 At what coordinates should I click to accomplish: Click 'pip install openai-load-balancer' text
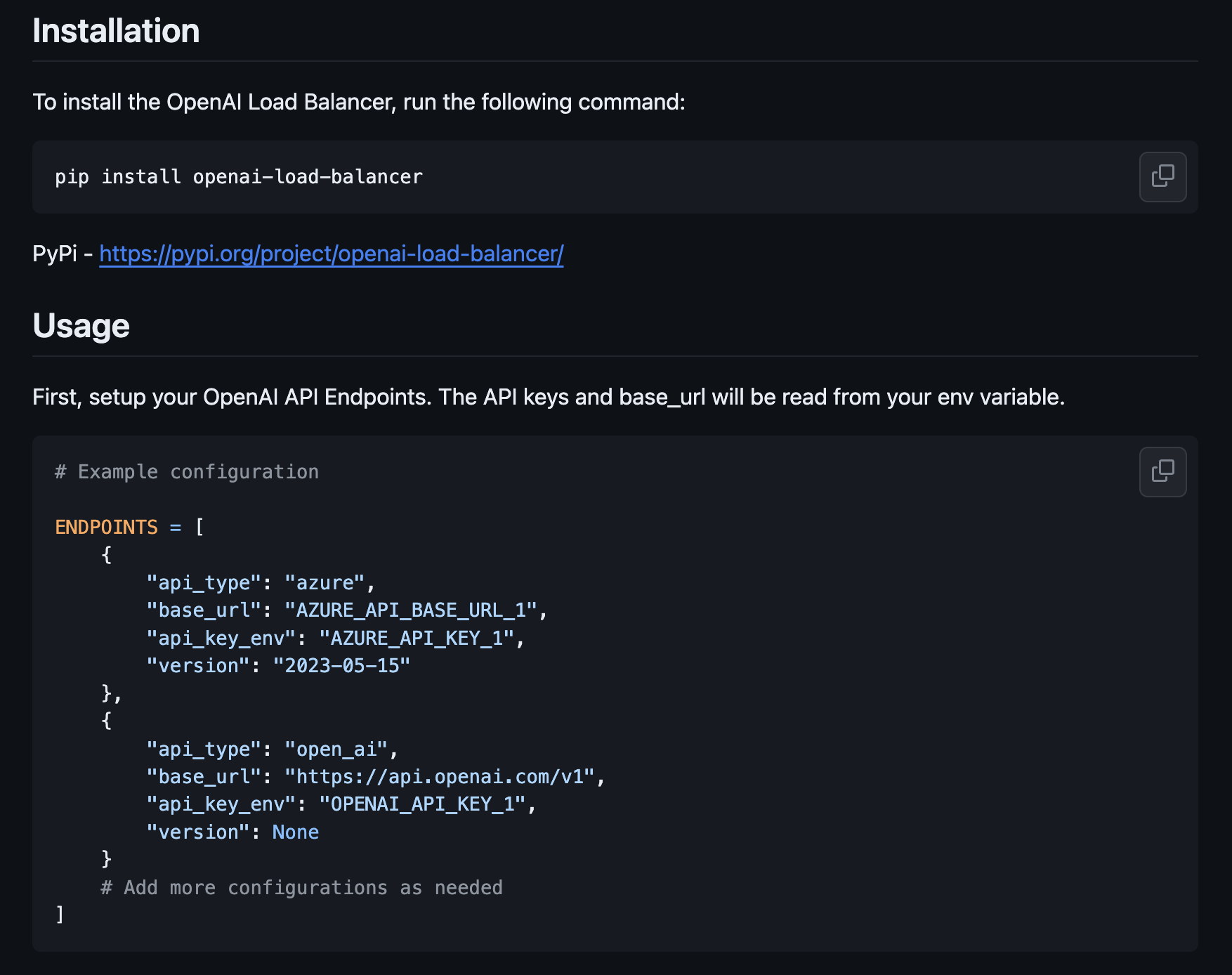(x=239, y=177)
